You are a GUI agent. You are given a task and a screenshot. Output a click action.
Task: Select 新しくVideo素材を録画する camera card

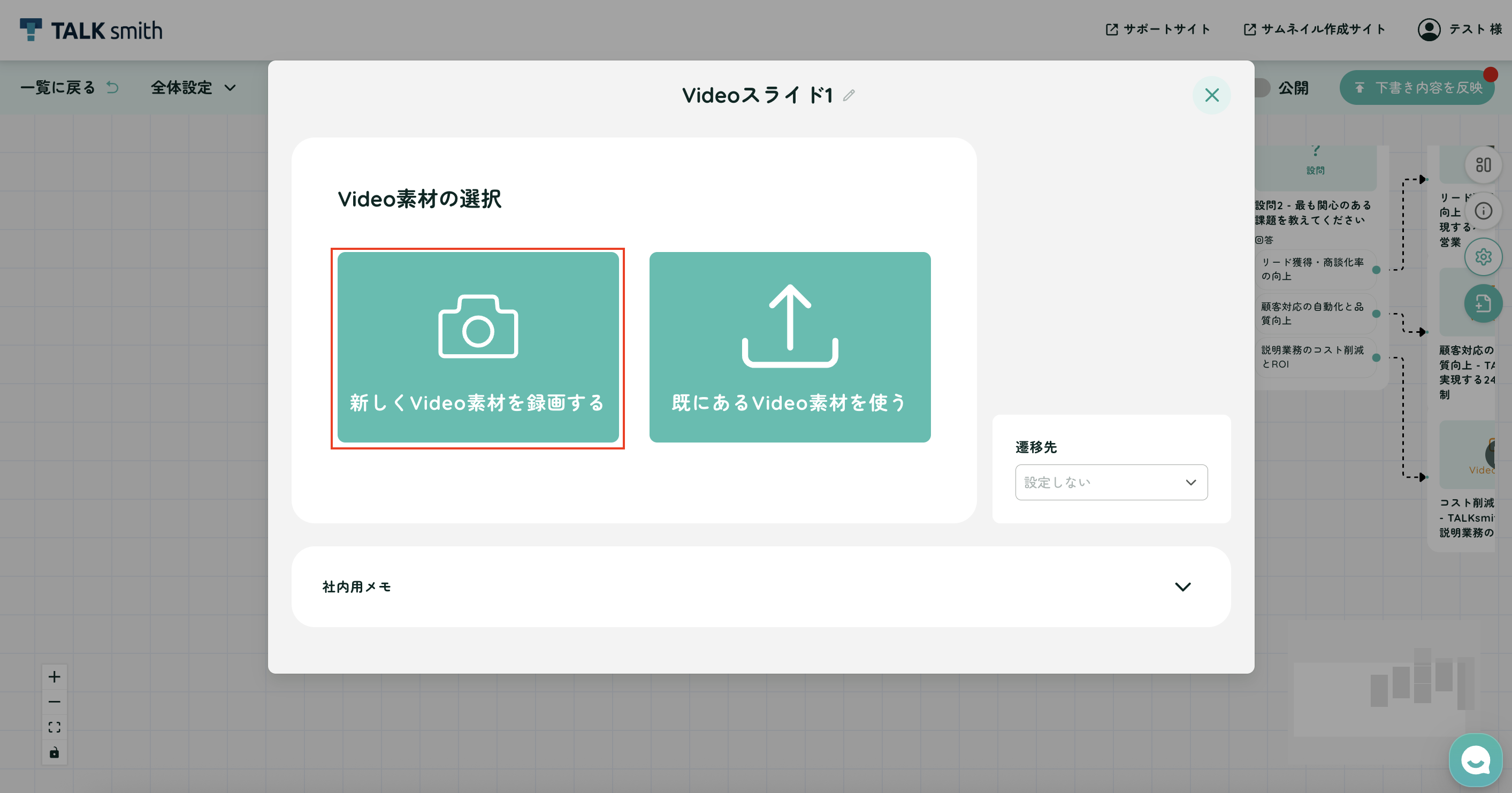click(x=478, y=347)
